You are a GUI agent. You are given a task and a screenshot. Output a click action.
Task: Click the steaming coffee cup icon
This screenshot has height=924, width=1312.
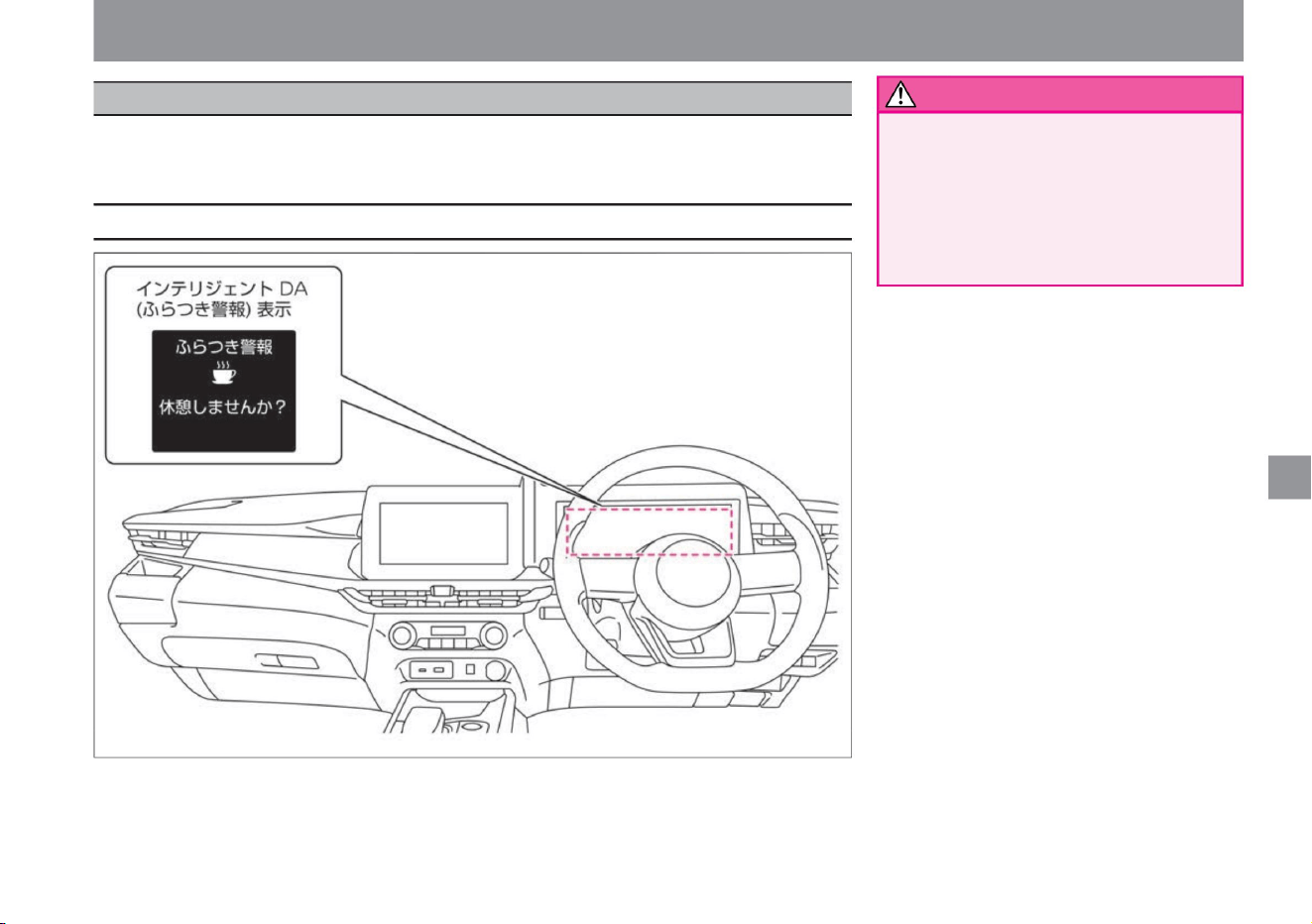[x=225, y=375]
